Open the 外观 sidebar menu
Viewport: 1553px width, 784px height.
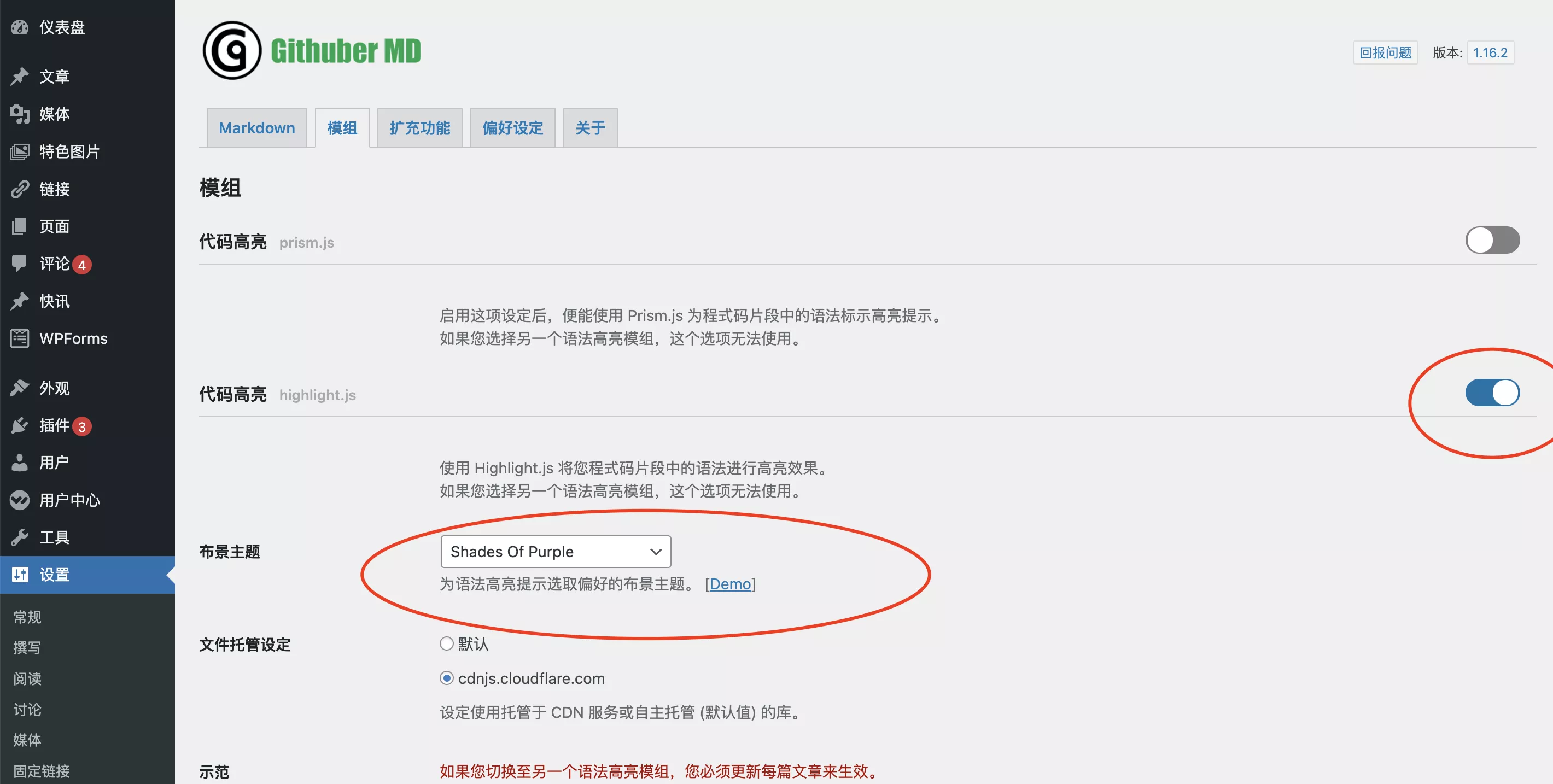click(54, 388)
